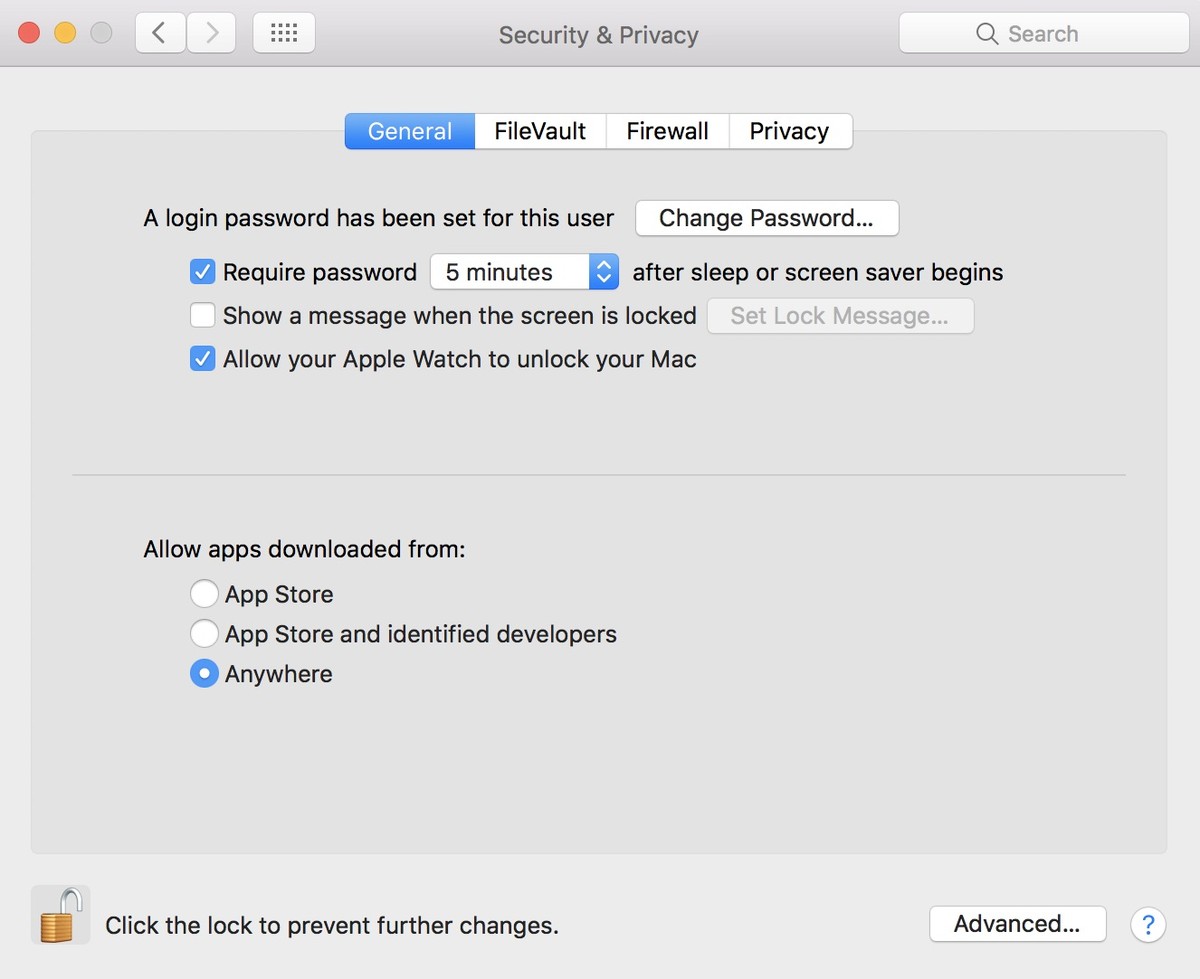Choose App Store and identified developers
The height and width of the screenshot is (979, 1200).
(204, 634)
